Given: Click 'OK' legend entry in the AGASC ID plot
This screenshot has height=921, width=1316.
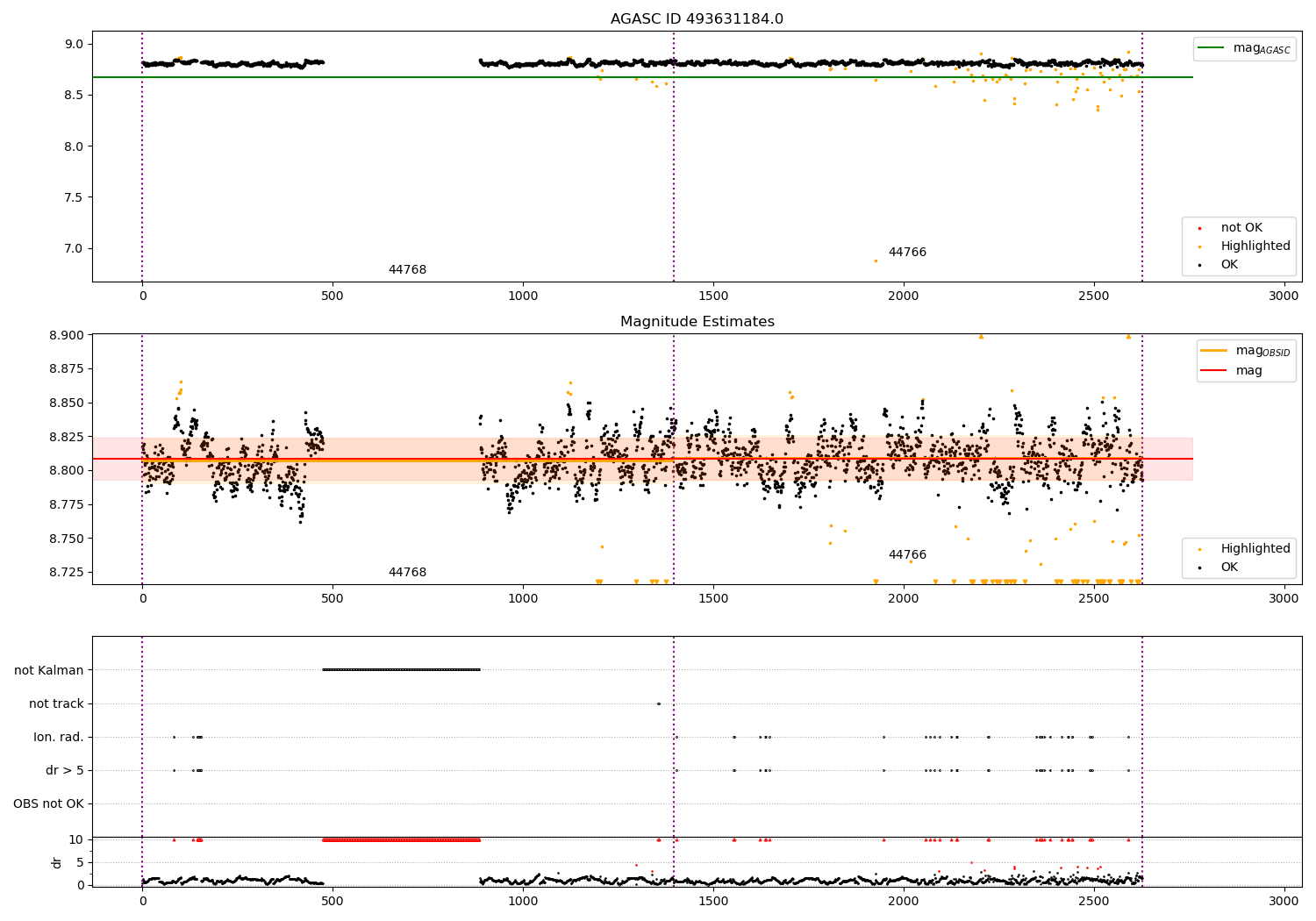Looking at the screenshot, I should pos(1229,265).
